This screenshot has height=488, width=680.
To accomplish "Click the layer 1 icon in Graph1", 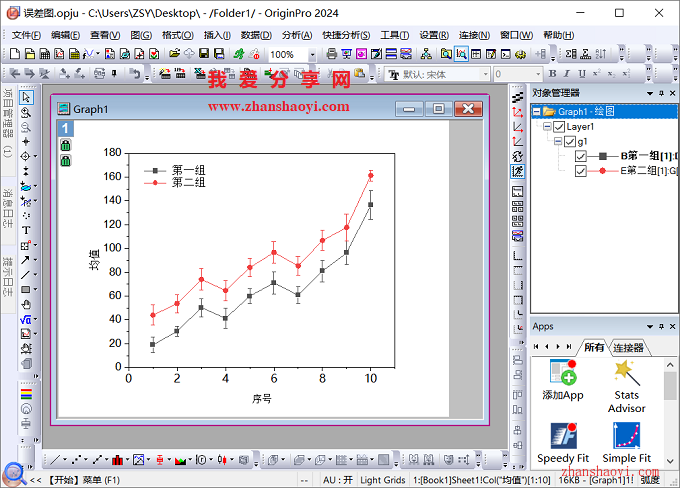I will click(x=65, y=128).
